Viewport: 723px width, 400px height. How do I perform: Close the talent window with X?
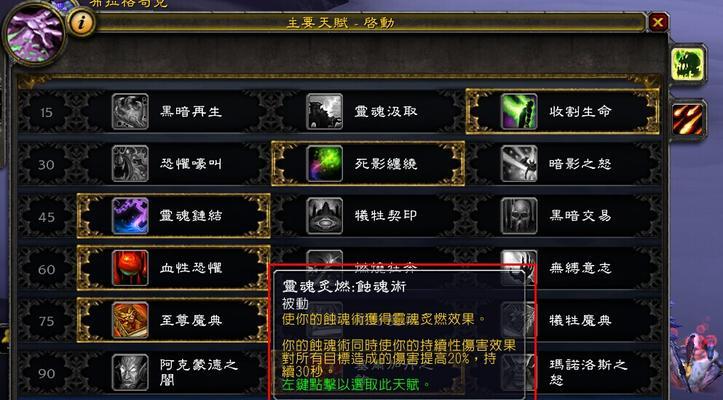[658, 22]
